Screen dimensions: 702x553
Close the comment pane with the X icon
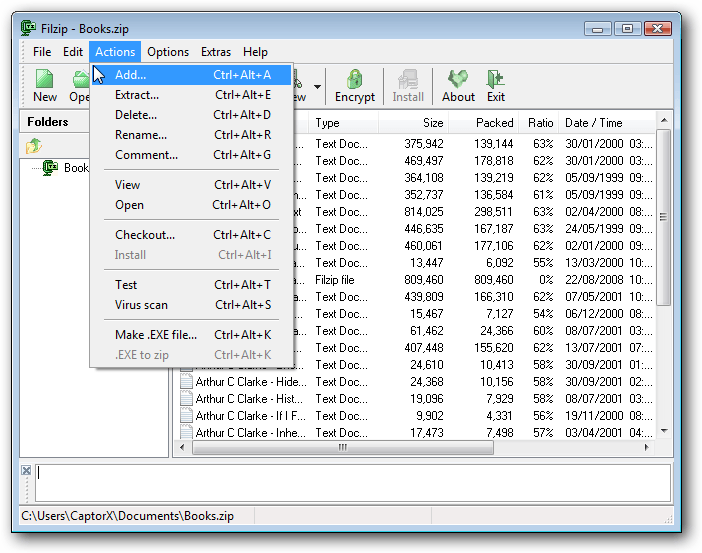pos(26,470)
